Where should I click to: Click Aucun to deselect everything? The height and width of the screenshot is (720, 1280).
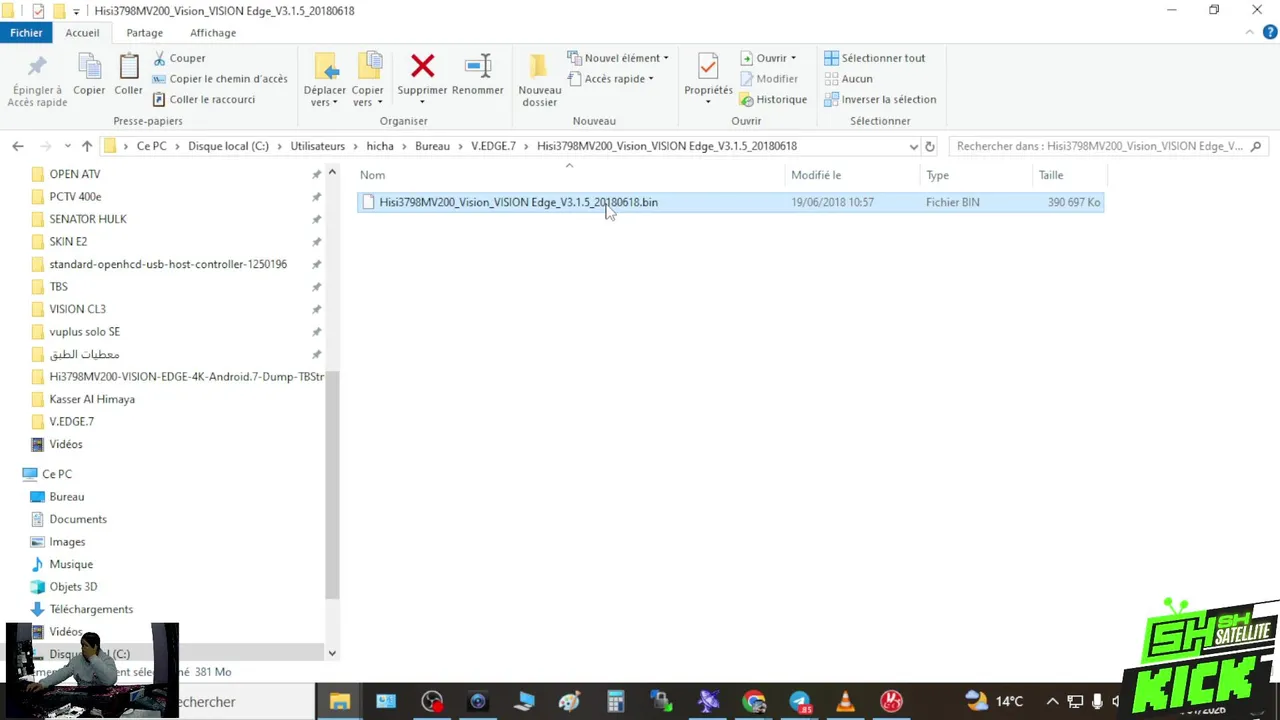pos(848,79)
